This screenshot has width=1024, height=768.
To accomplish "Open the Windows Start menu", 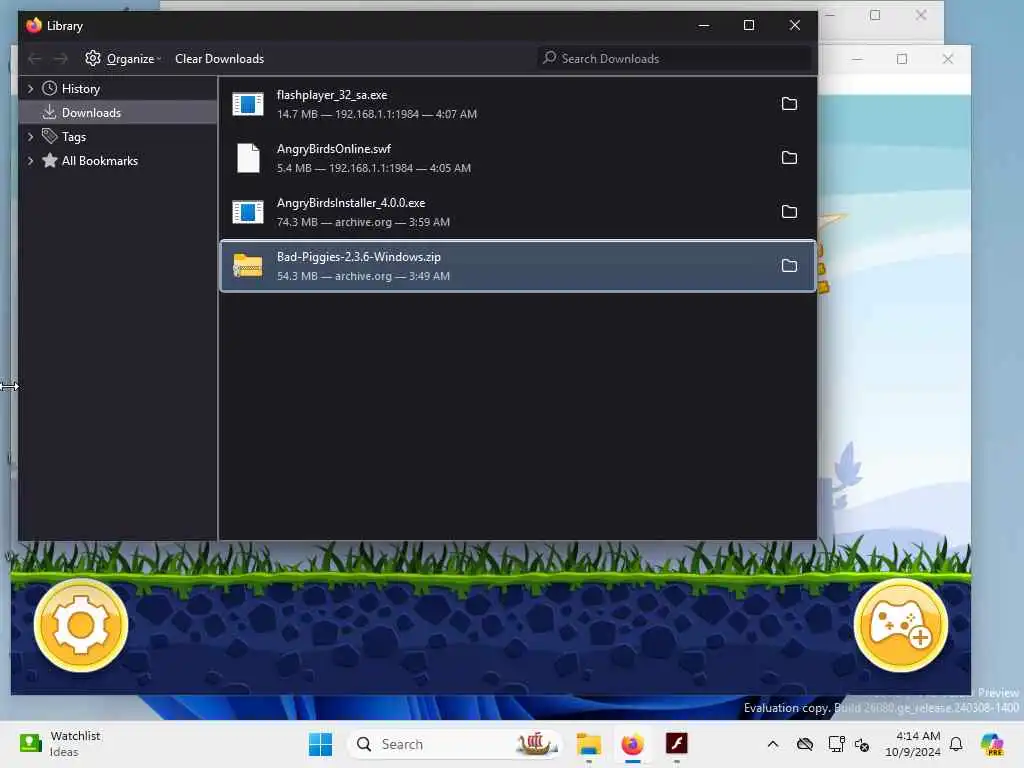I will [x=320, y=744].
